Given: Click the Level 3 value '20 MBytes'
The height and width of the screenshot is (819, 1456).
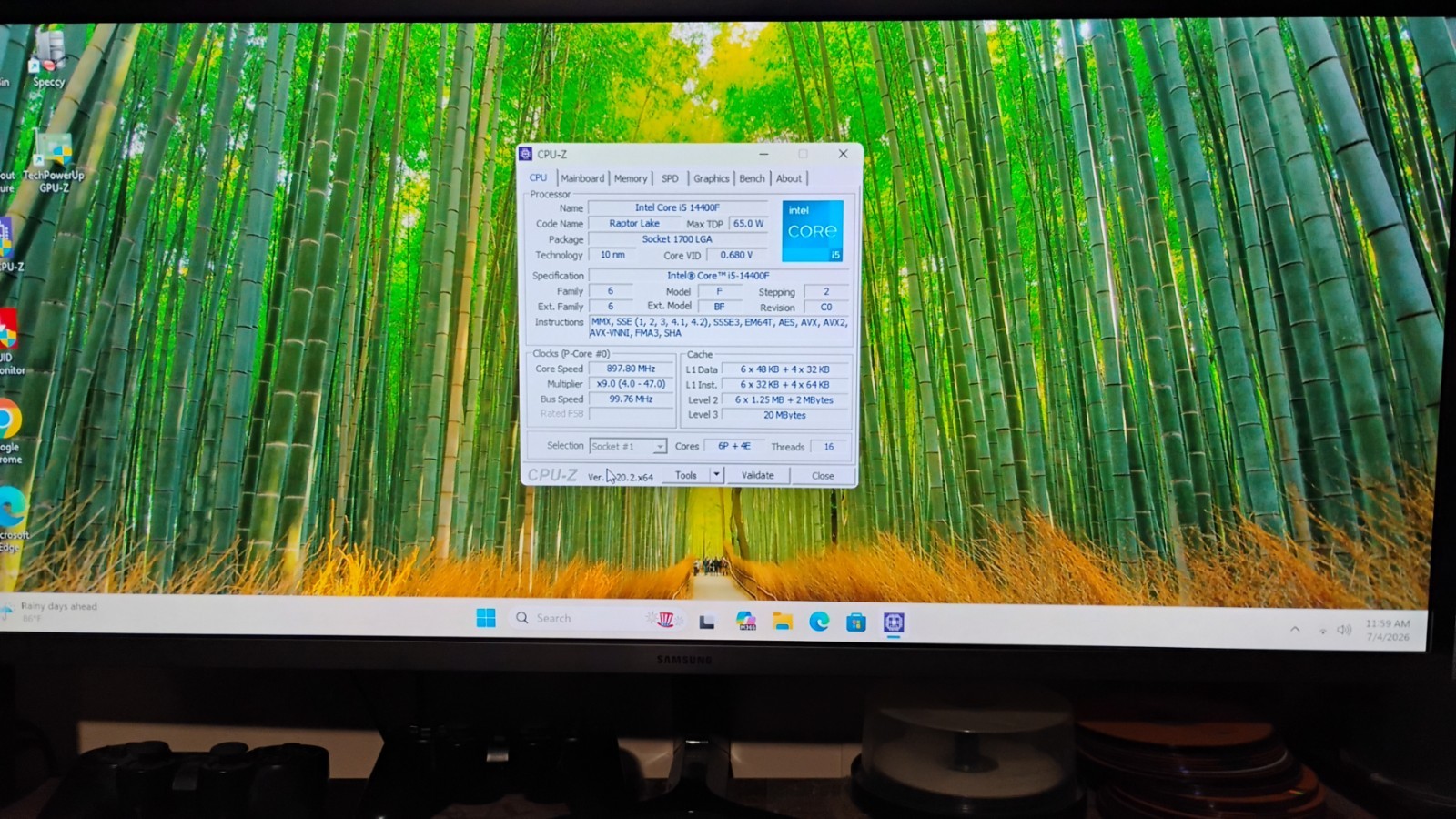Looking at the screenshot, I should [784, 415].
